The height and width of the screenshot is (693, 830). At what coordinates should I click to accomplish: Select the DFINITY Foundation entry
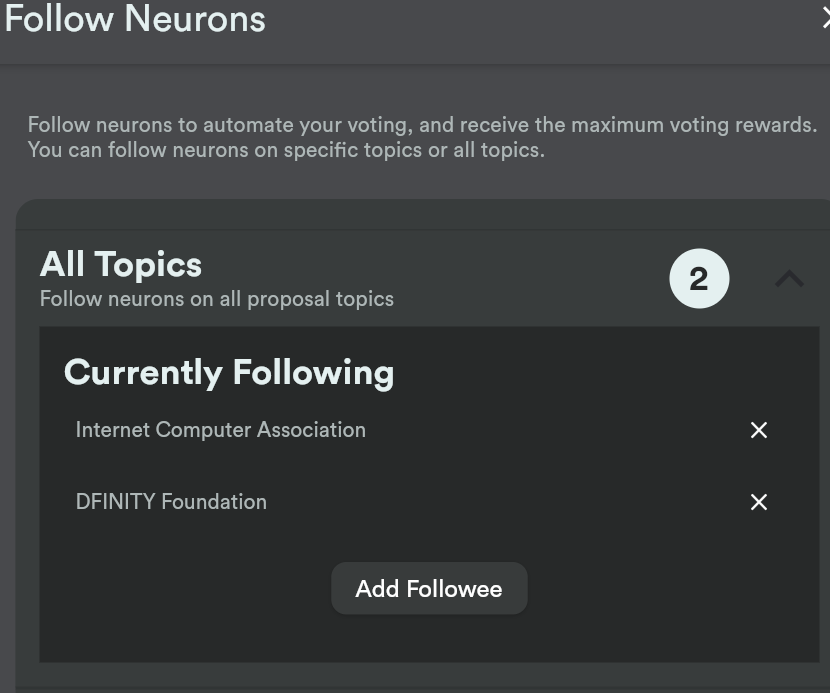pyautogui.click(x=171, y=502)
